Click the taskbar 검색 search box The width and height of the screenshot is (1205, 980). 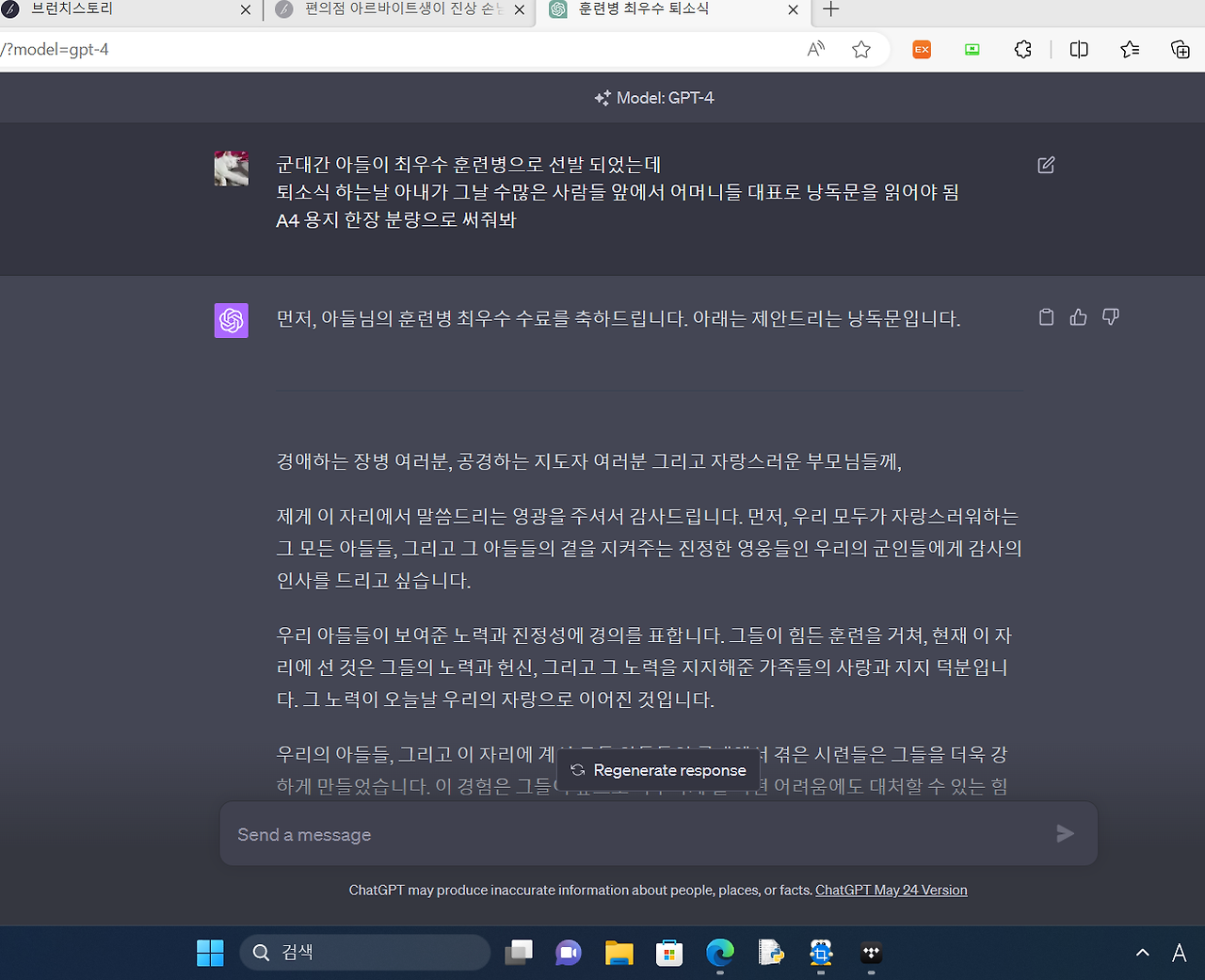[x=365, y=953]
